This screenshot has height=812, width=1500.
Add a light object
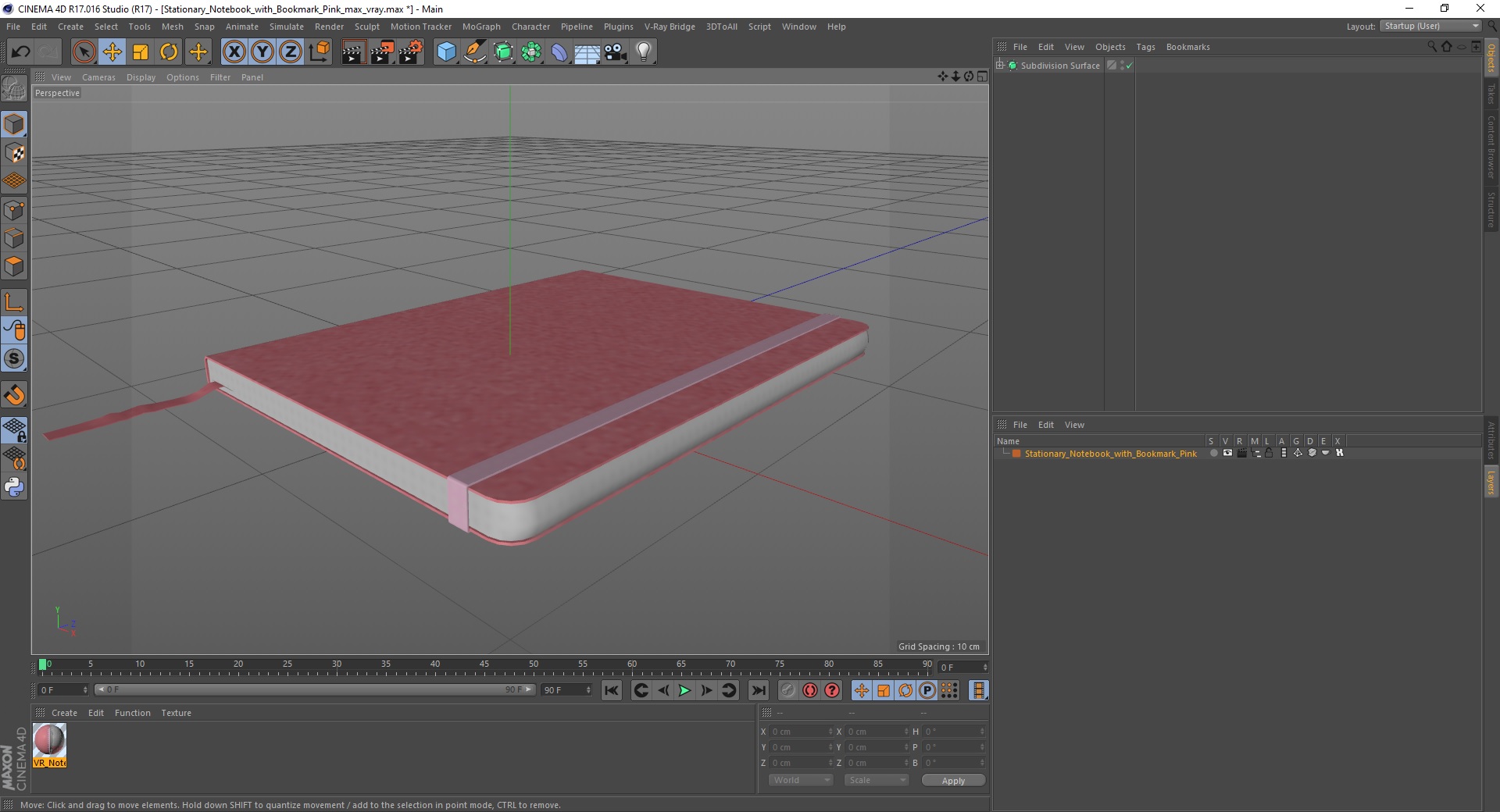click(644, 52)
